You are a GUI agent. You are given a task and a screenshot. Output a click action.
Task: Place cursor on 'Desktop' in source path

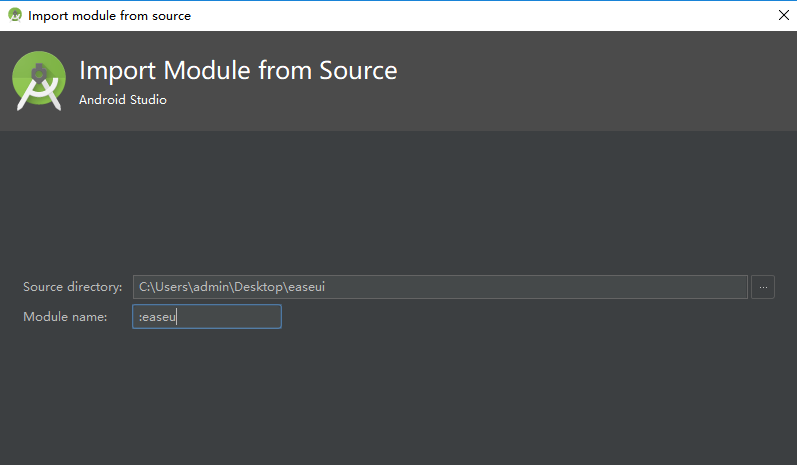(258, 287)
